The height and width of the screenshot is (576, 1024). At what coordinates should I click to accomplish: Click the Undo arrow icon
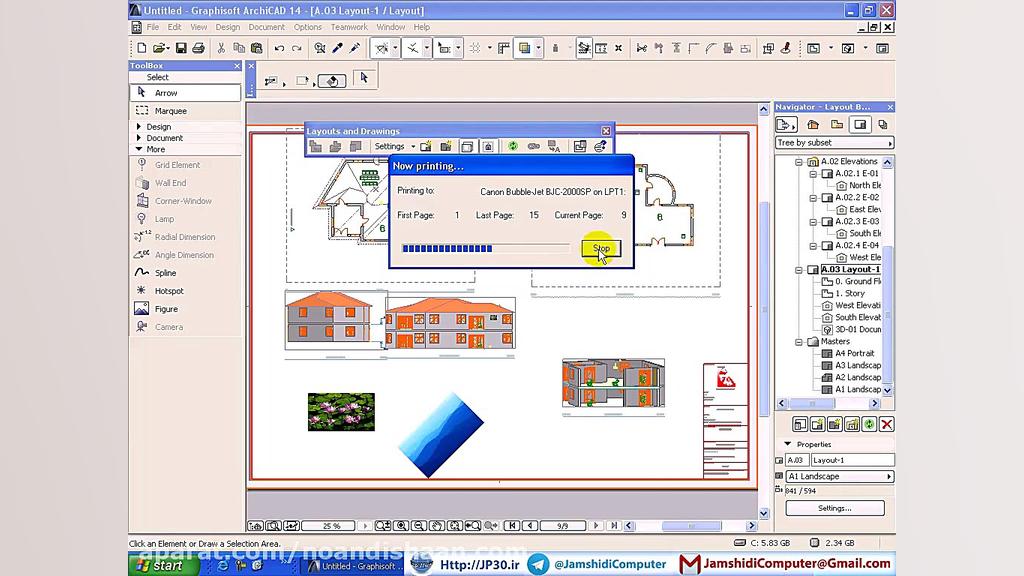pos(280,48)
